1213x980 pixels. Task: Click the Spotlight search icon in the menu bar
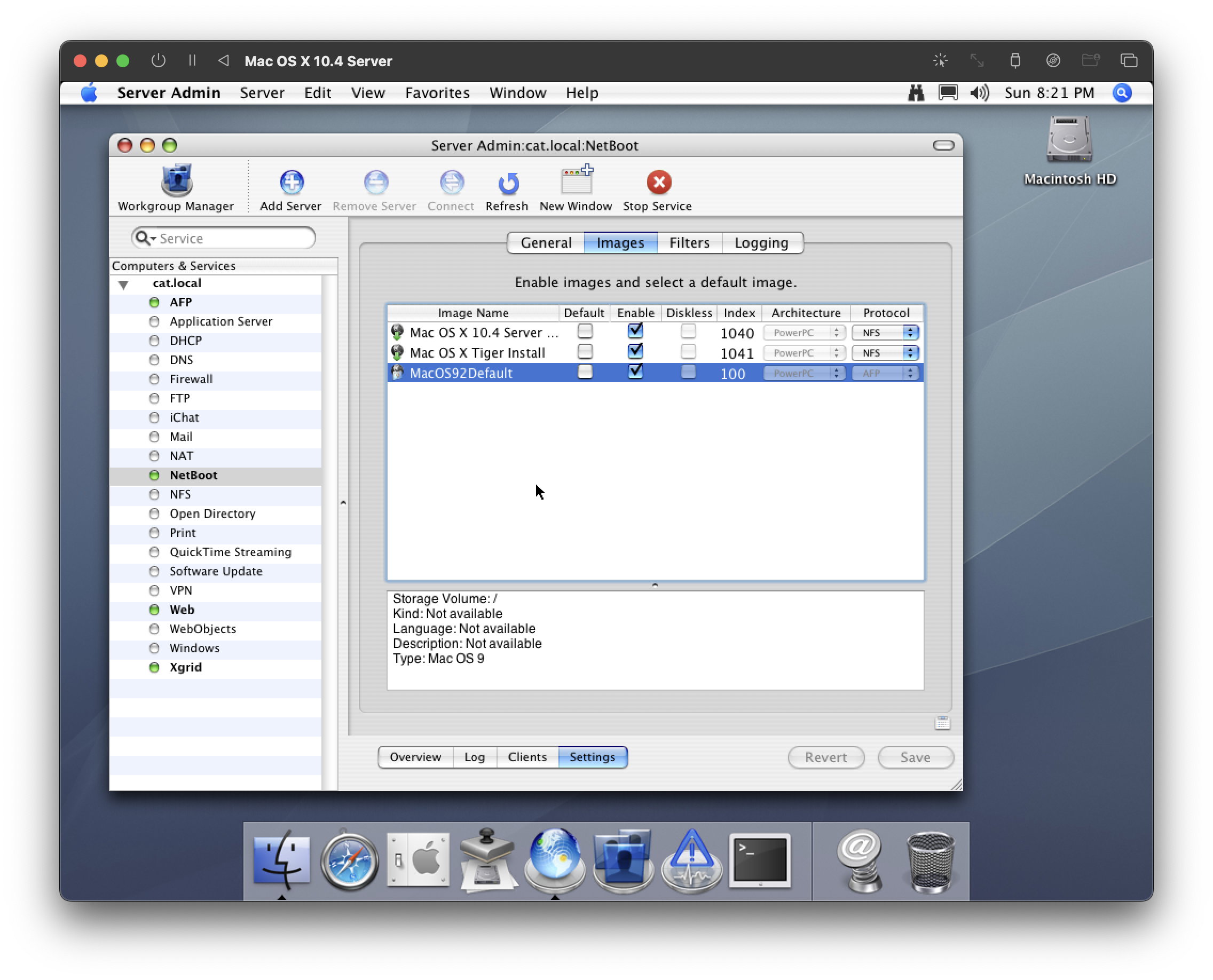(1122, 92)
